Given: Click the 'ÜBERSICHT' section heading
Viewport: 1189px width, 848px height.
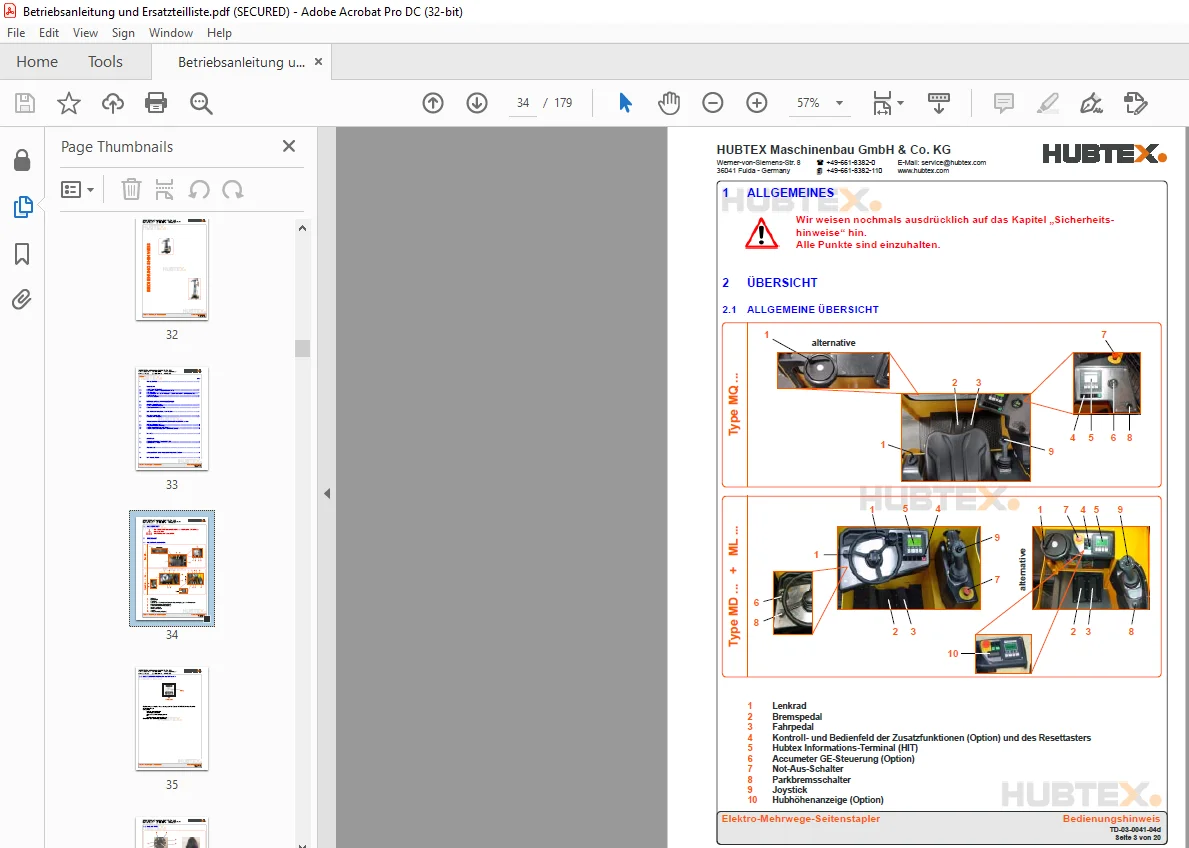Looking at the screenshot, I should pyautogui.click(x=782, y=283).
